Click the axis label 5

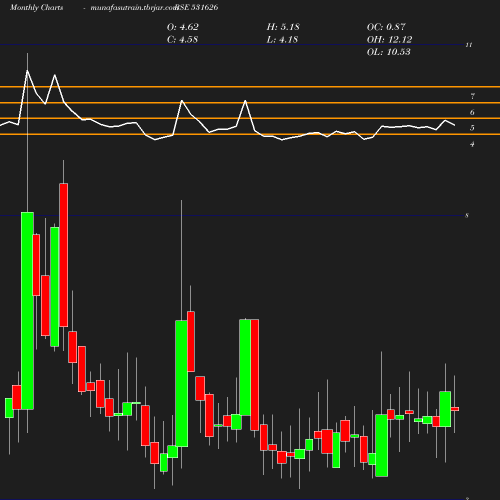(472, 128)
